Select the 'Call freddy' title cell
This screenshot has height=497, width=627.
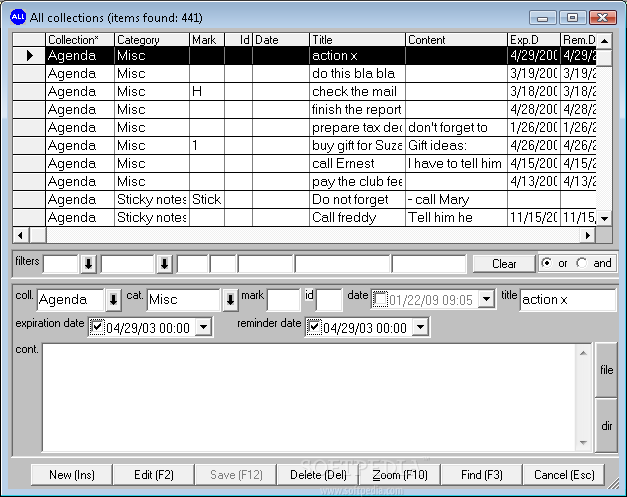click(357, 218)
